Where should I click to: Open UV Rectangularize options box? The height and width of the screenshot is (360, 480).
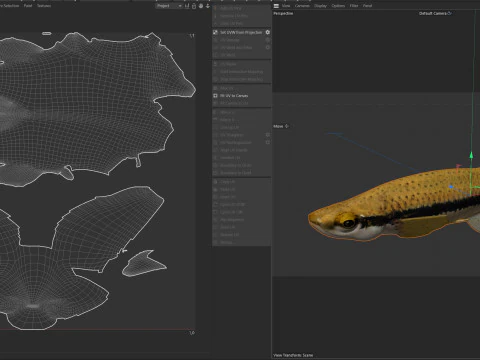268,143
